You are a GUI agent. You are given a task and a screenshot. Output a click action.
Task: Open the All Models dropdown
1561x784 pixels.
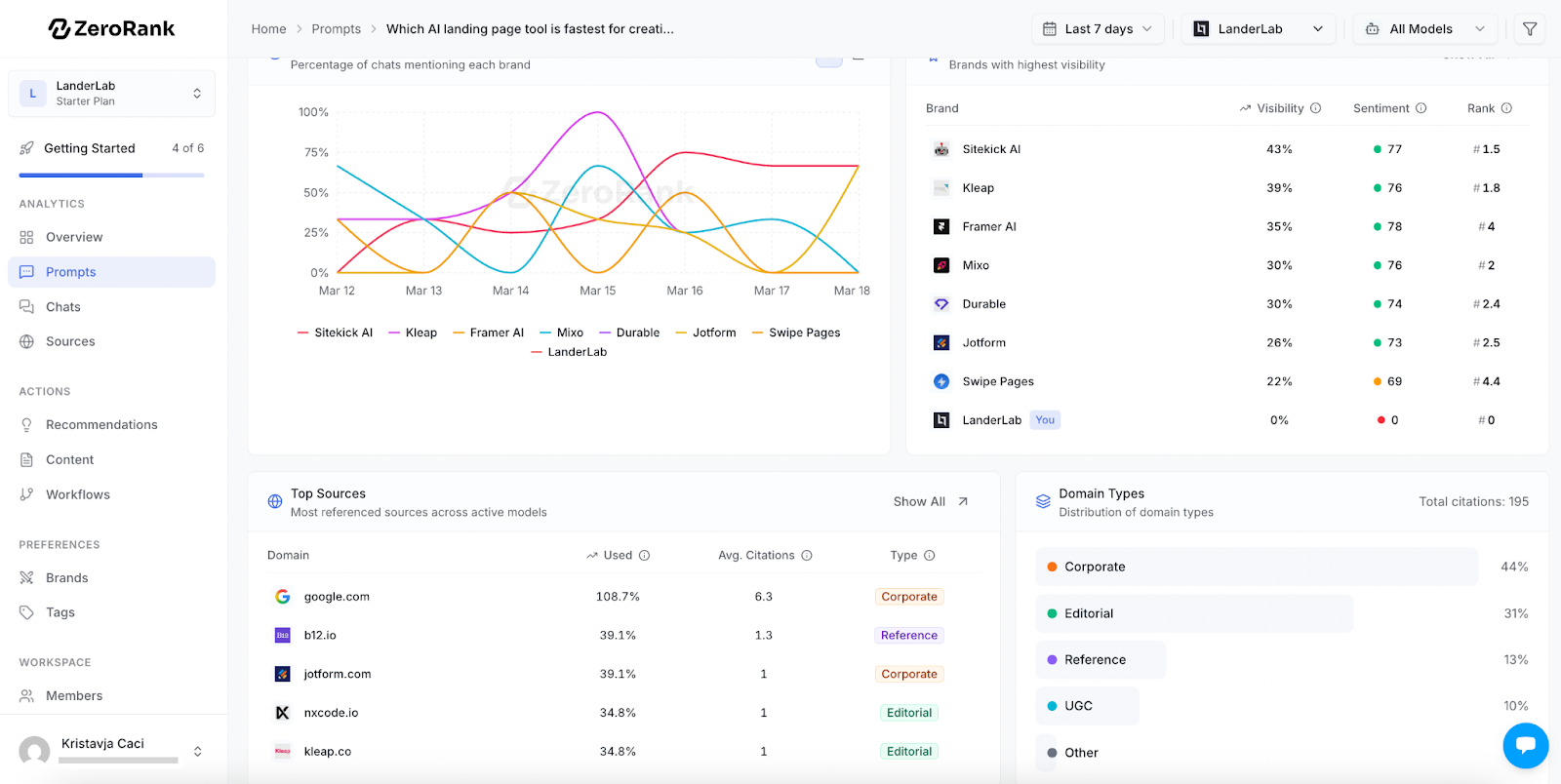[x=1425, y=29]
